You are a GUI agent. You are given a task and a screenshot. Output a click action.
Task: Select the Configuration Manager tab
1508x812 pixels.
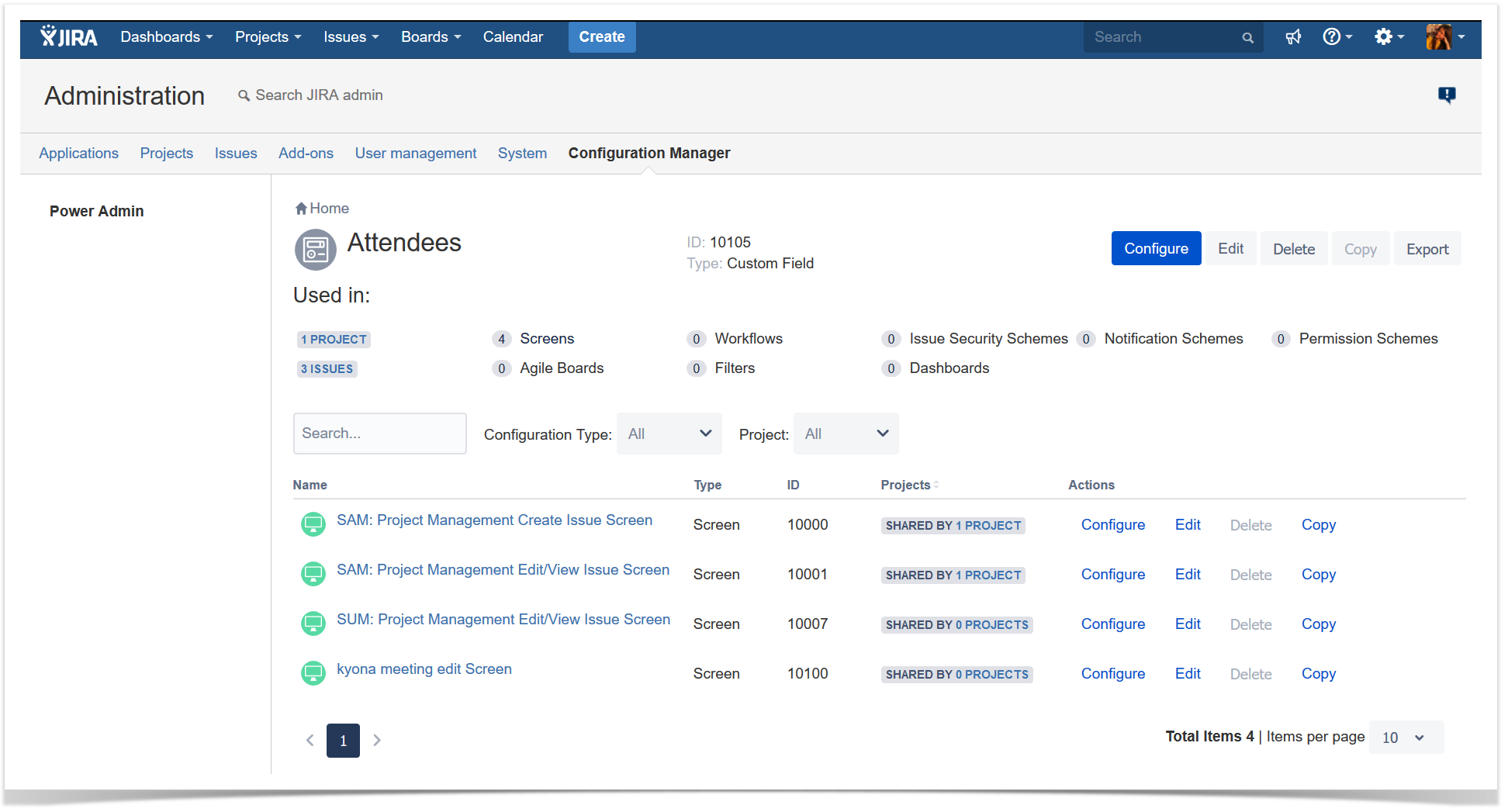(649, 153)
